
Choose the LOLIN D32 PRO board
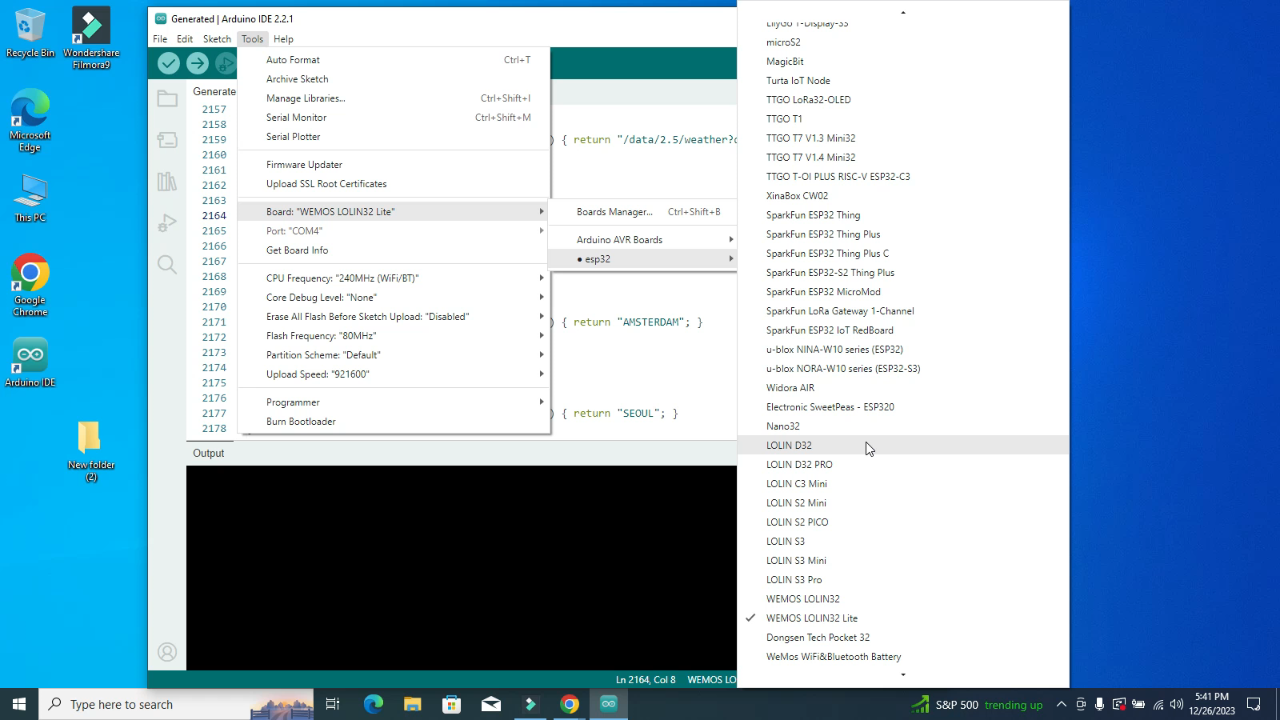(903, 464)
